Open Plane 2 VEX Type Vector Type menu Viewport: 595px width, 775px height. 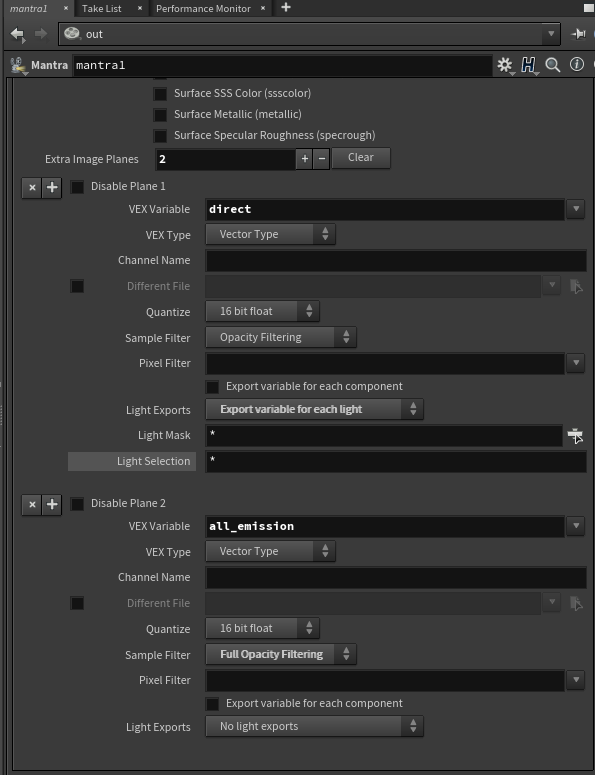click(270, 551)
